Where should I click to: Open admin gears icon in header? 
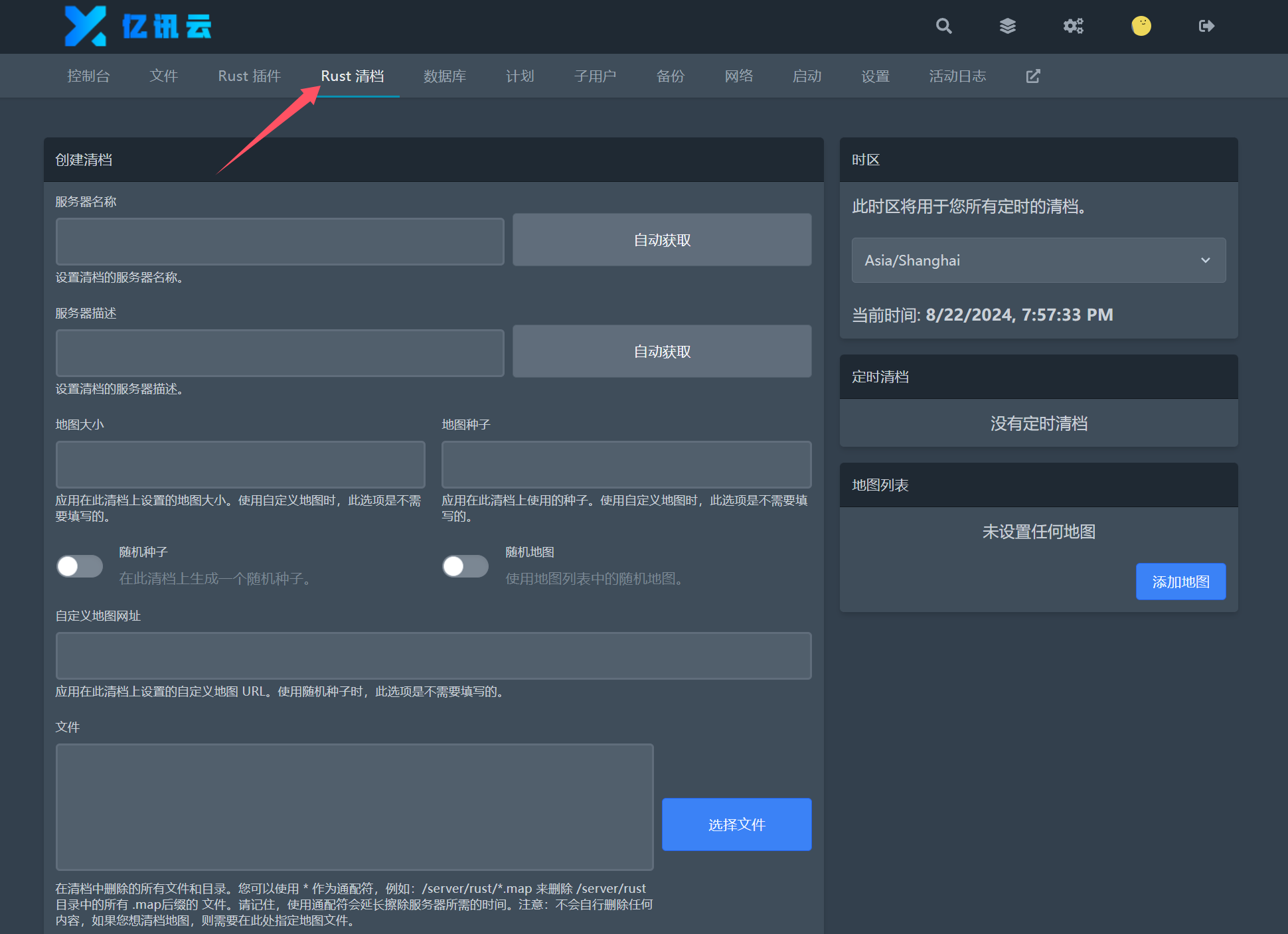(1073, 26)
